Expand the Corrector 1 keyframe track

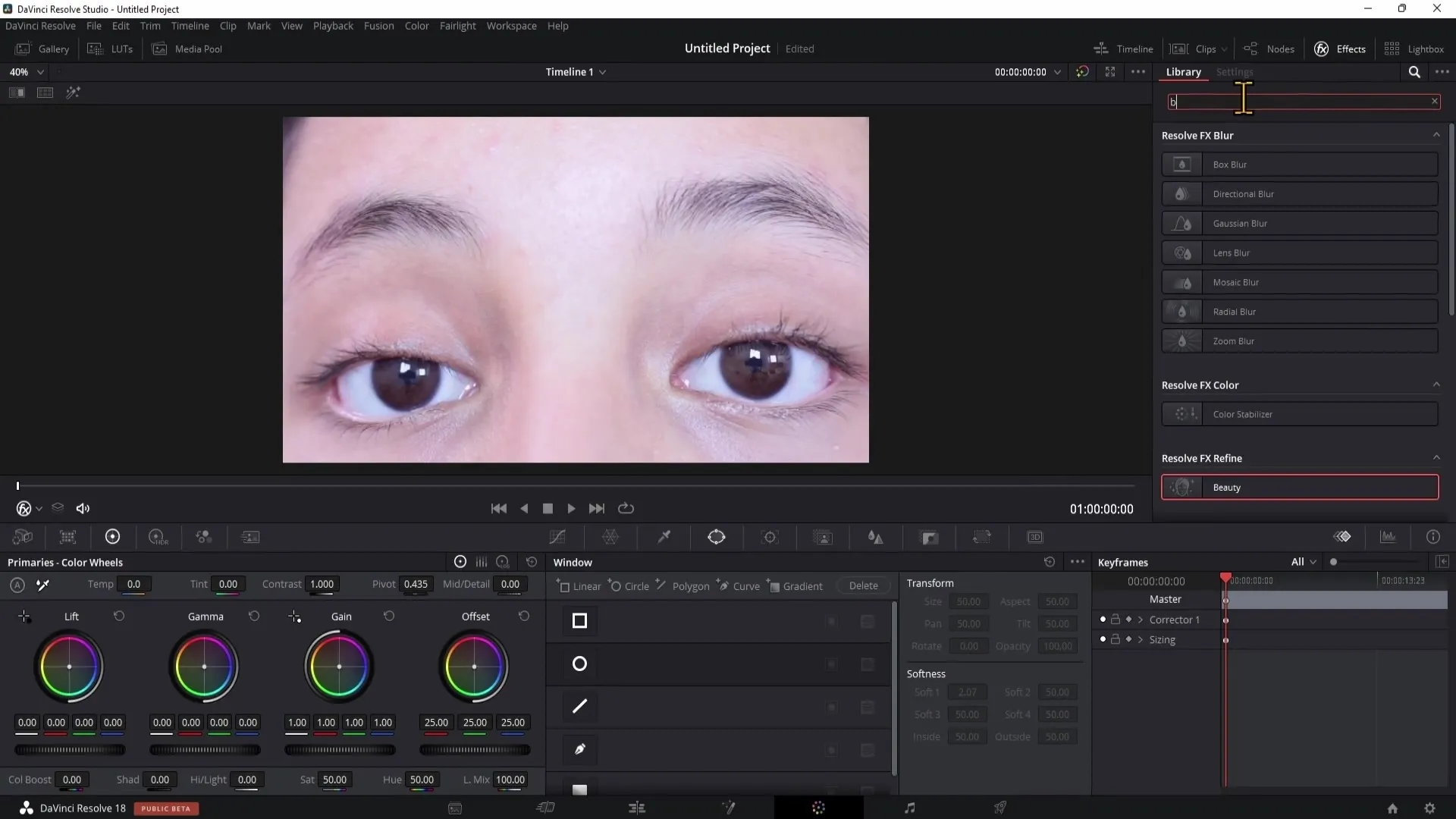click(x=1140, y=620)
